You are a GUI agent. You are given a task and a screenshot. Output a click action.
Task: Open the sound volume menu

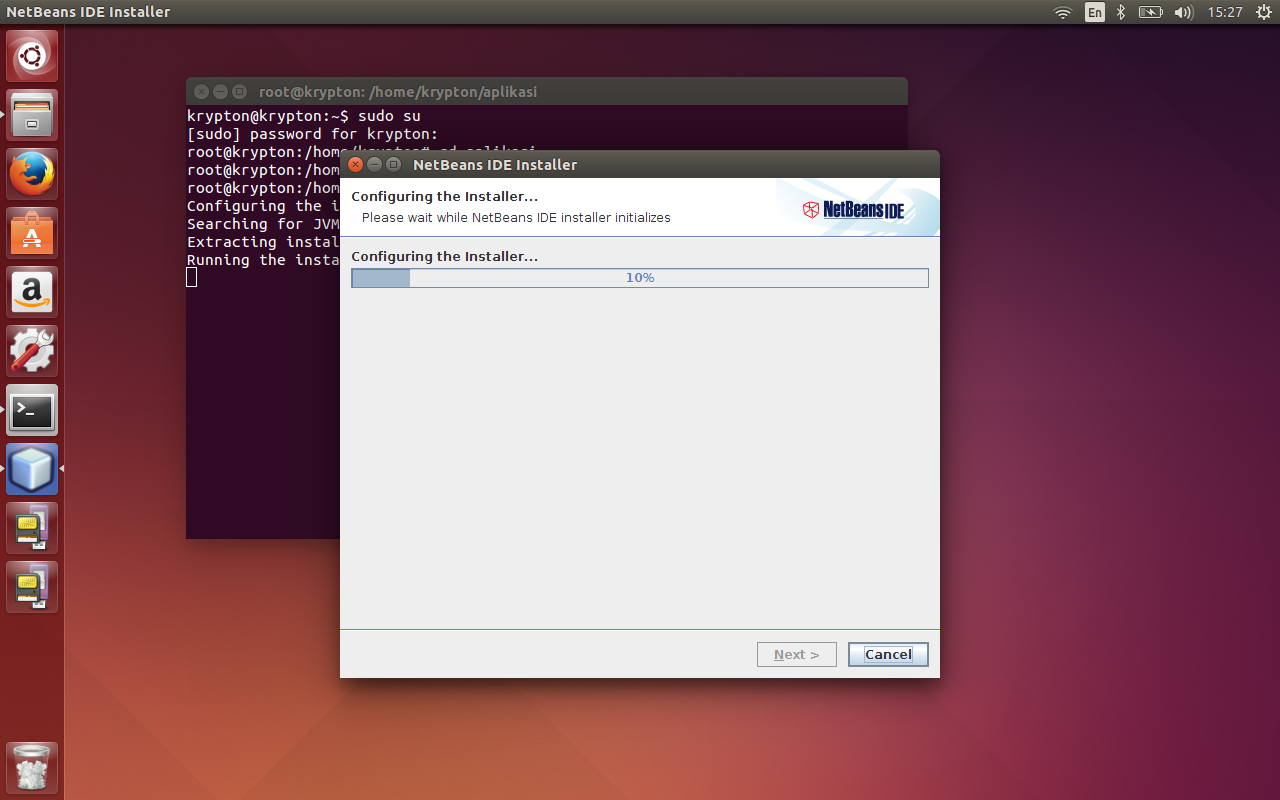tap(1183, 13)
